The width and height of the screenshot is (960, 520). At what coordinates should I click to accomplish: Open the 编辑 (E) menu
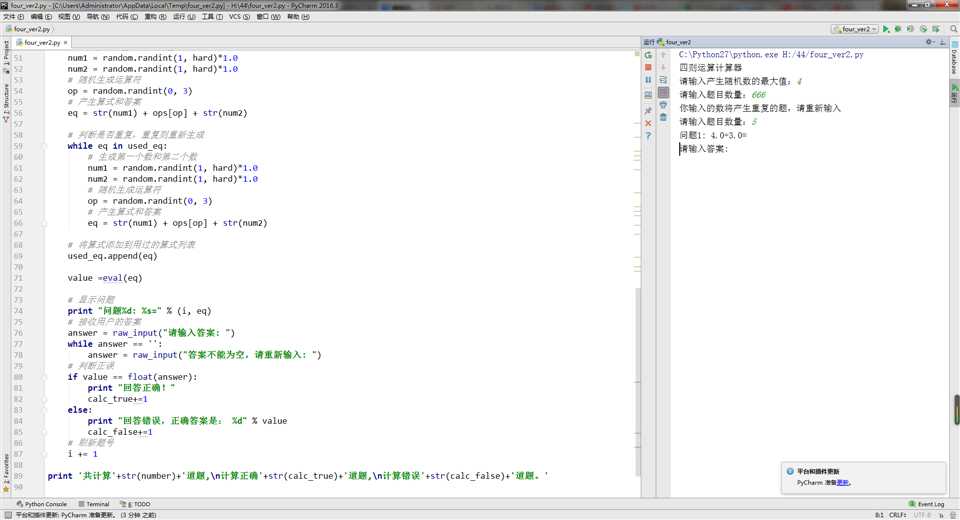[x=41, y=17]
